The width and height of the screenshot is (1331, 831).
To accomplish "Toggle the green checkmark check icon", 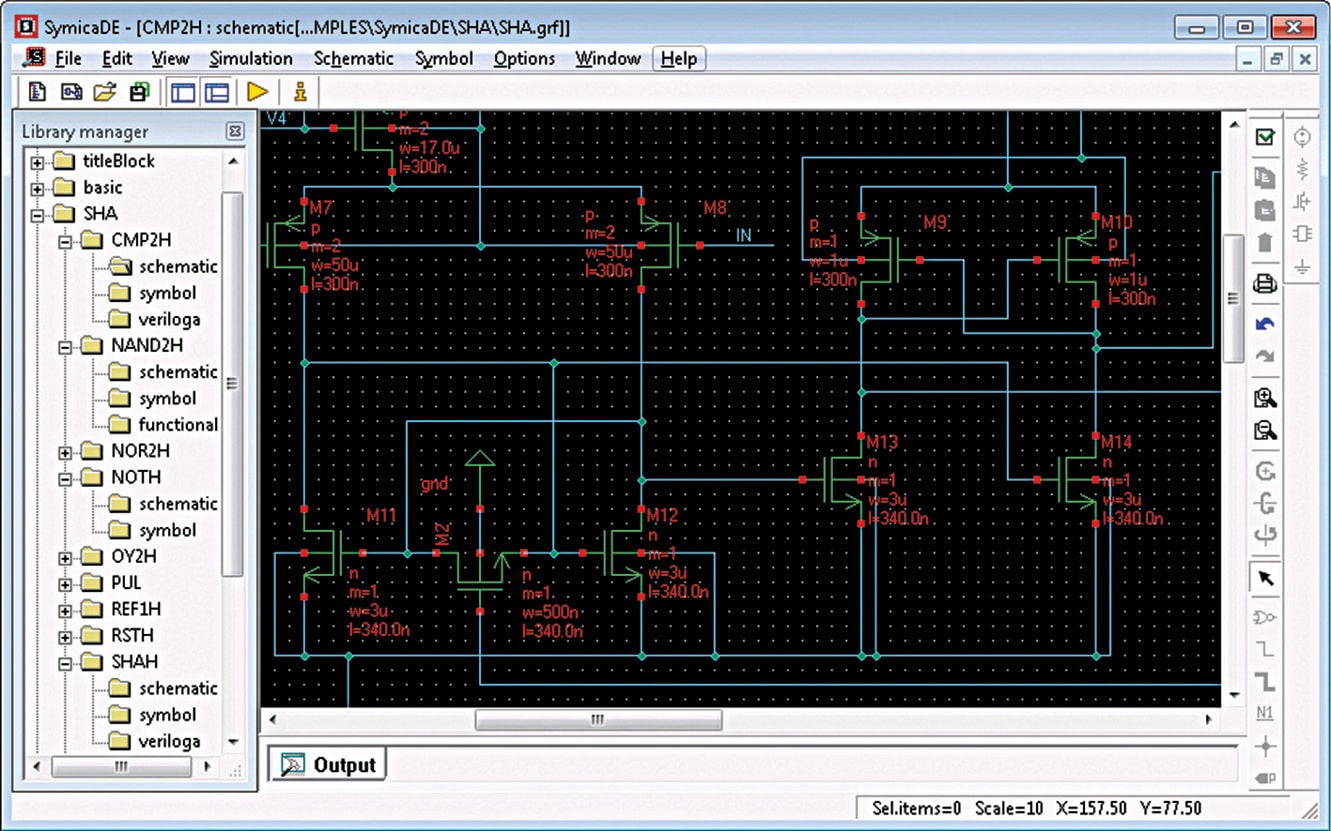I will [1265, 137].
